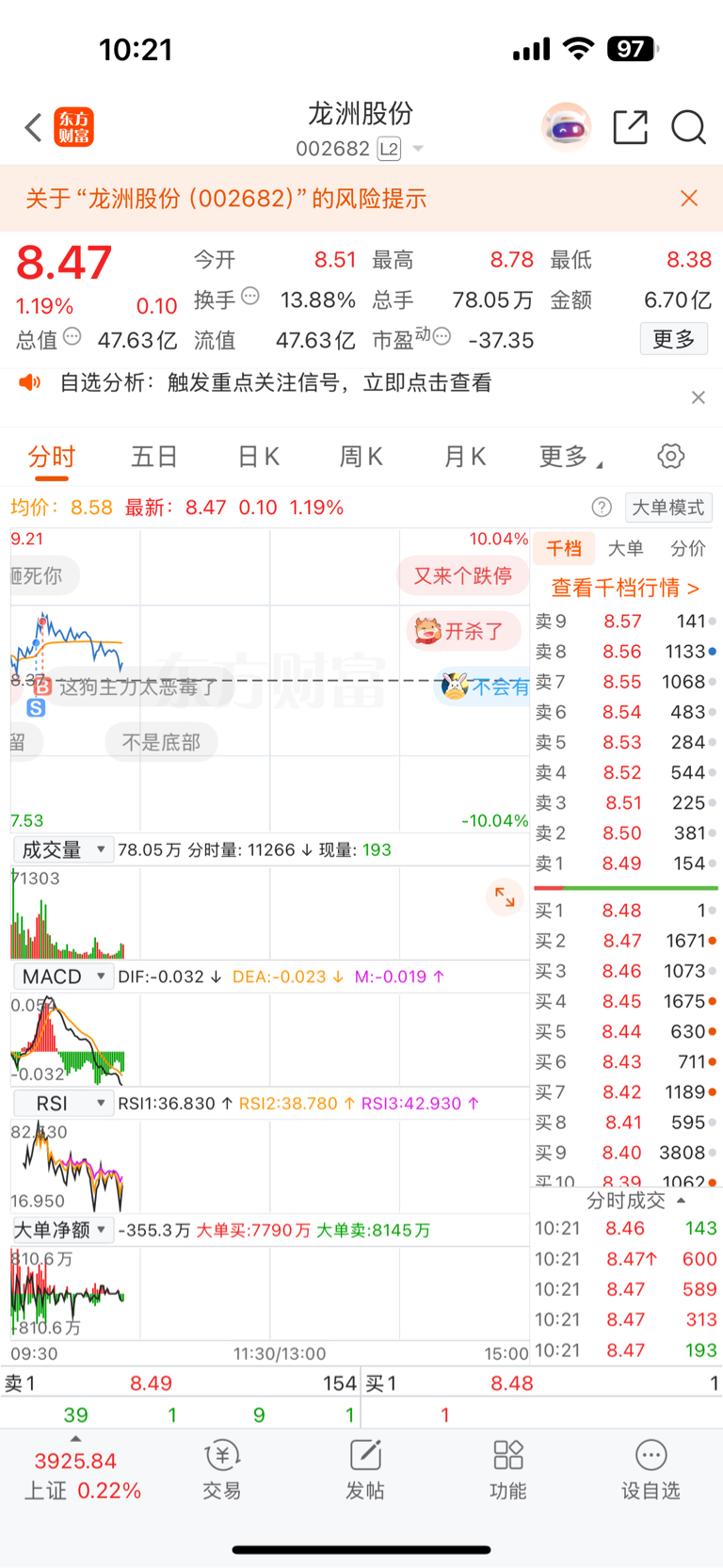Open the 成交量 indicator dropdown
This screenshot has width=723, height=1568.
pos(63,849)
